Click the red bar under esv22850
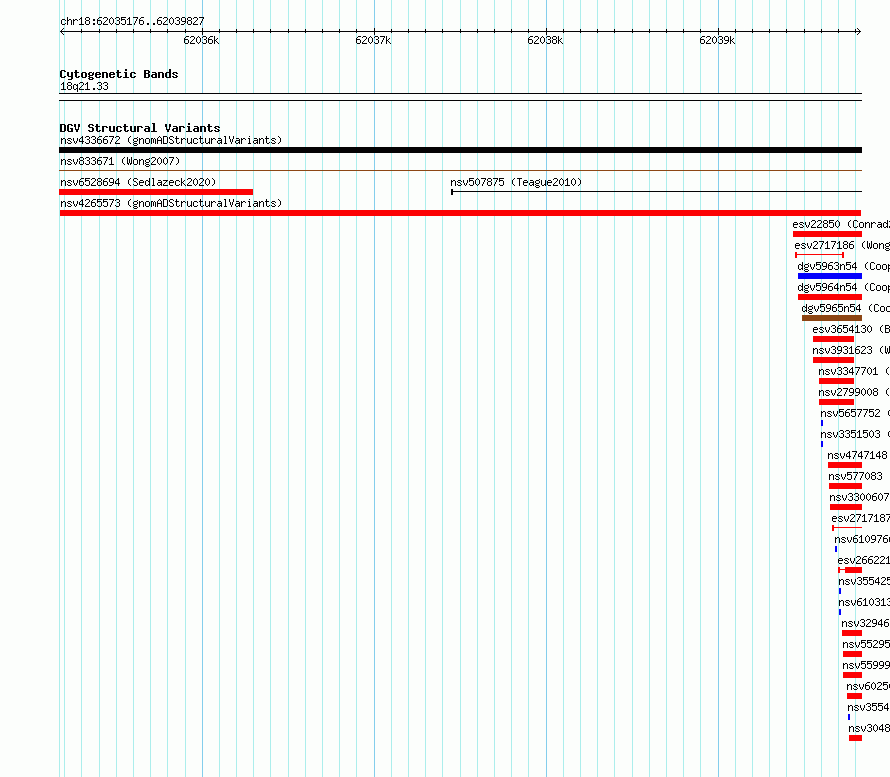890x777 pixels. tap(828, 234)
